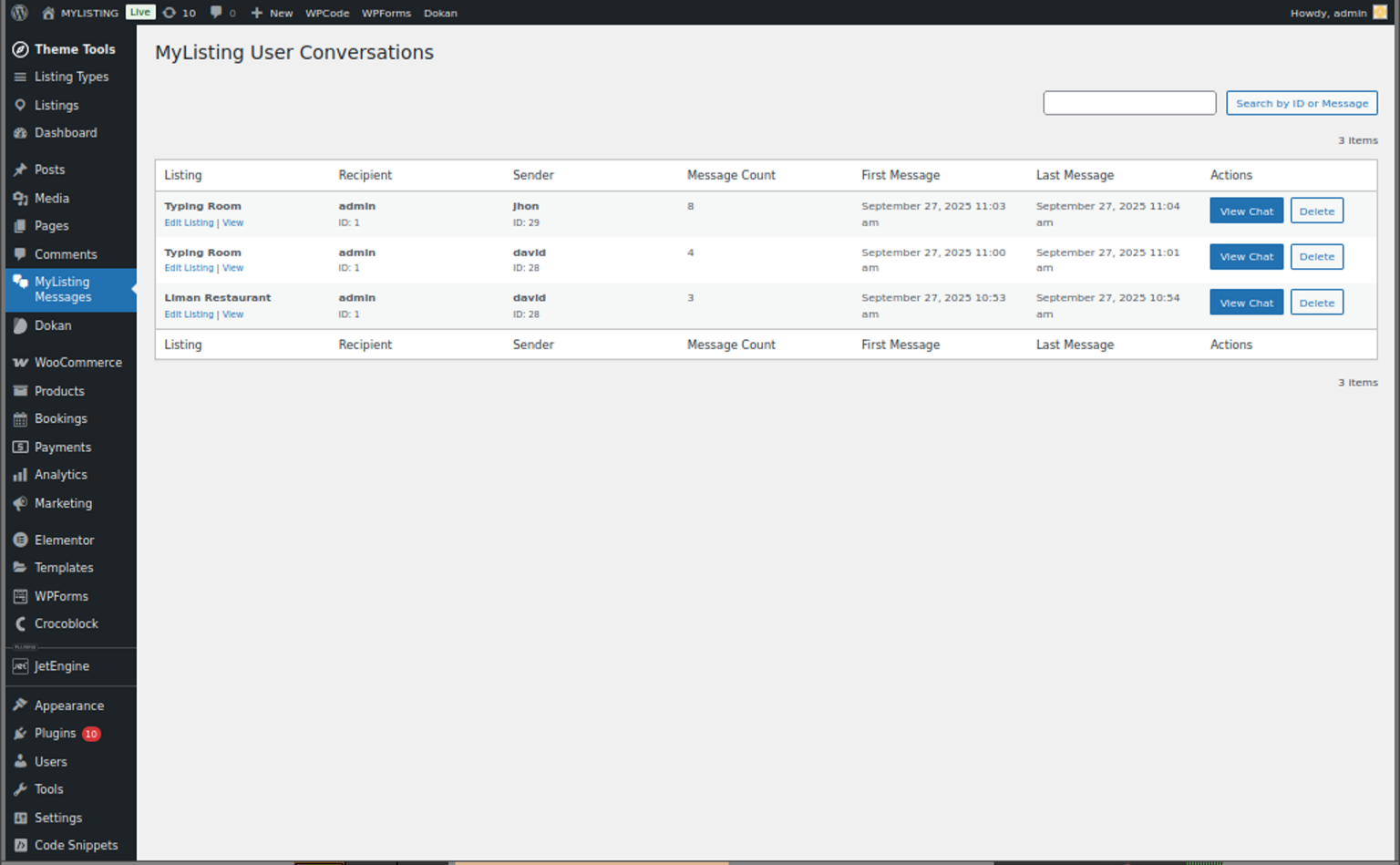This screenshot has height=865, width=1400.
Task: Click the Crocoblock icon in sidebar
Action: tap(20, 624)
